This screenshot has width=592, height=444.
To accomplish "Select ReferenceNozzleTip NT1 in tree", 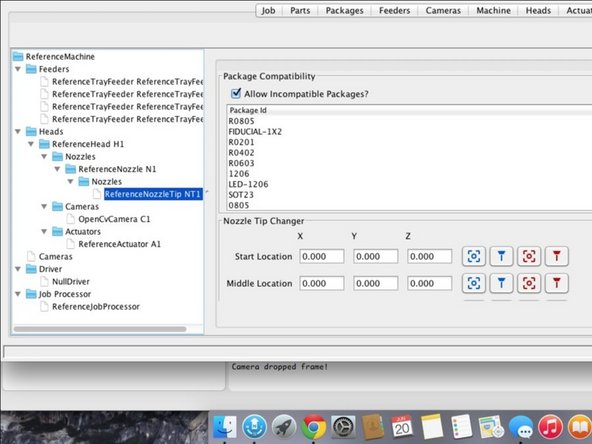I will click(x=153, y=194).
